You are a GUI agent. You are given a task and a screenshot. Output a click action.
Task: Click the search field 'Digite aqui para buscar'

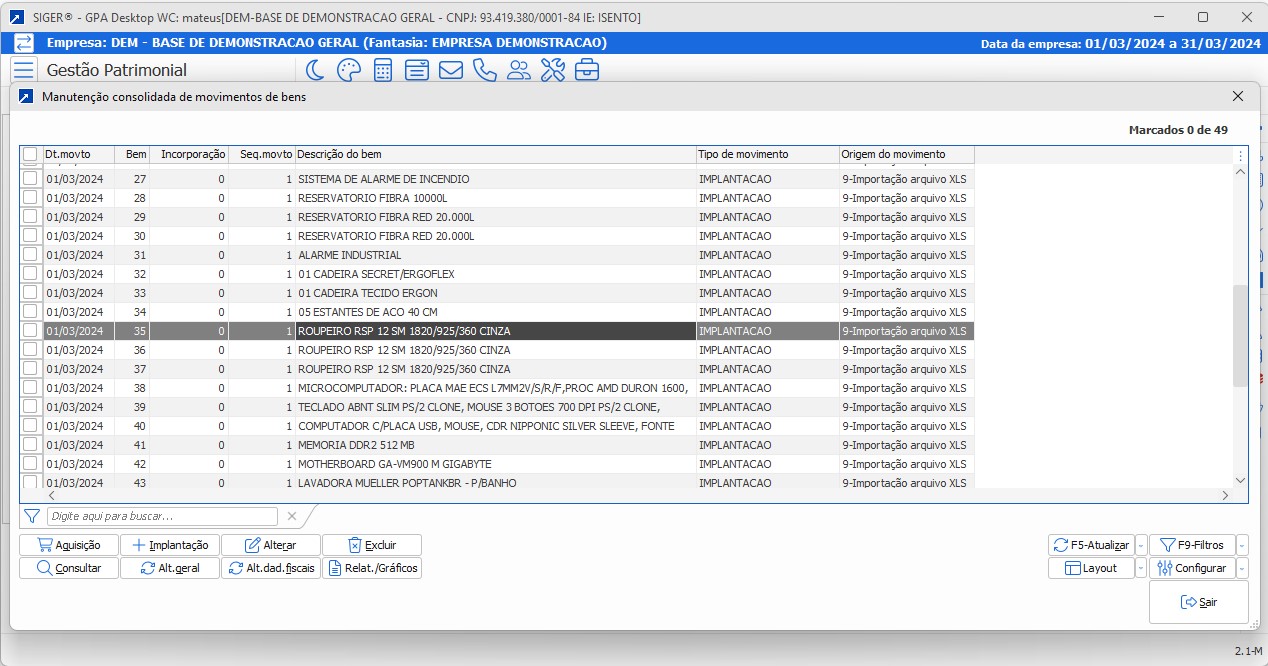(x=162, y=516)
